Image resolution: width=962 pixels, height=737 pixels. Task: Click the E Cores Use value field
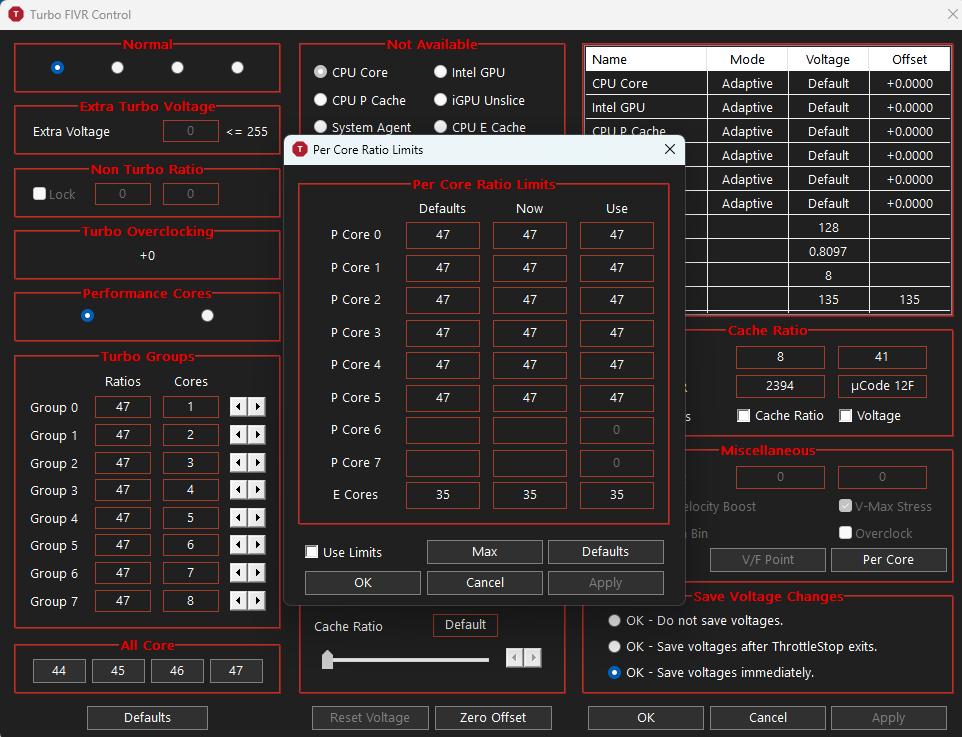617,495
